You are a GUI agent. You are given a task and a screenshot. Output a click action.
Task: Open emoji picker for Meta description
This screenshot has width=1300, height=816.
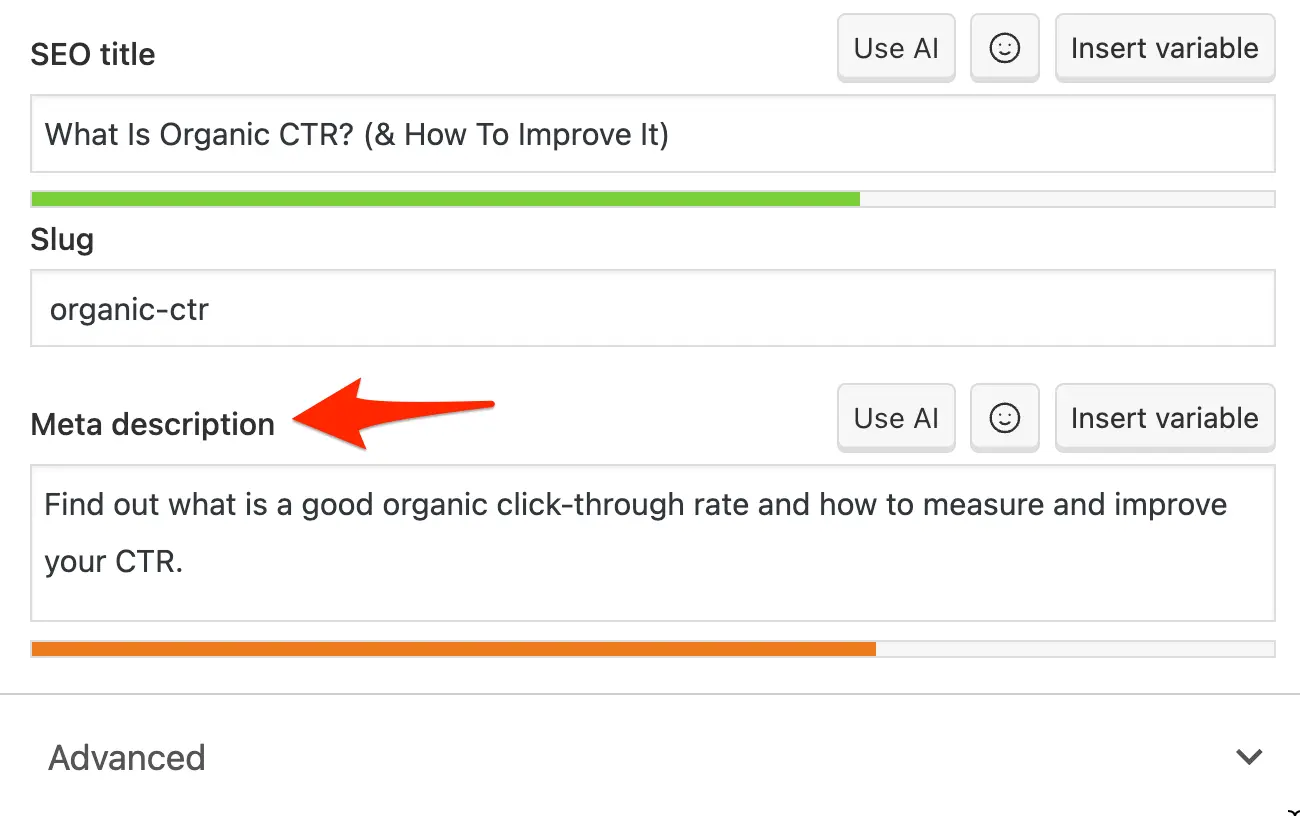coord(1004,418)
